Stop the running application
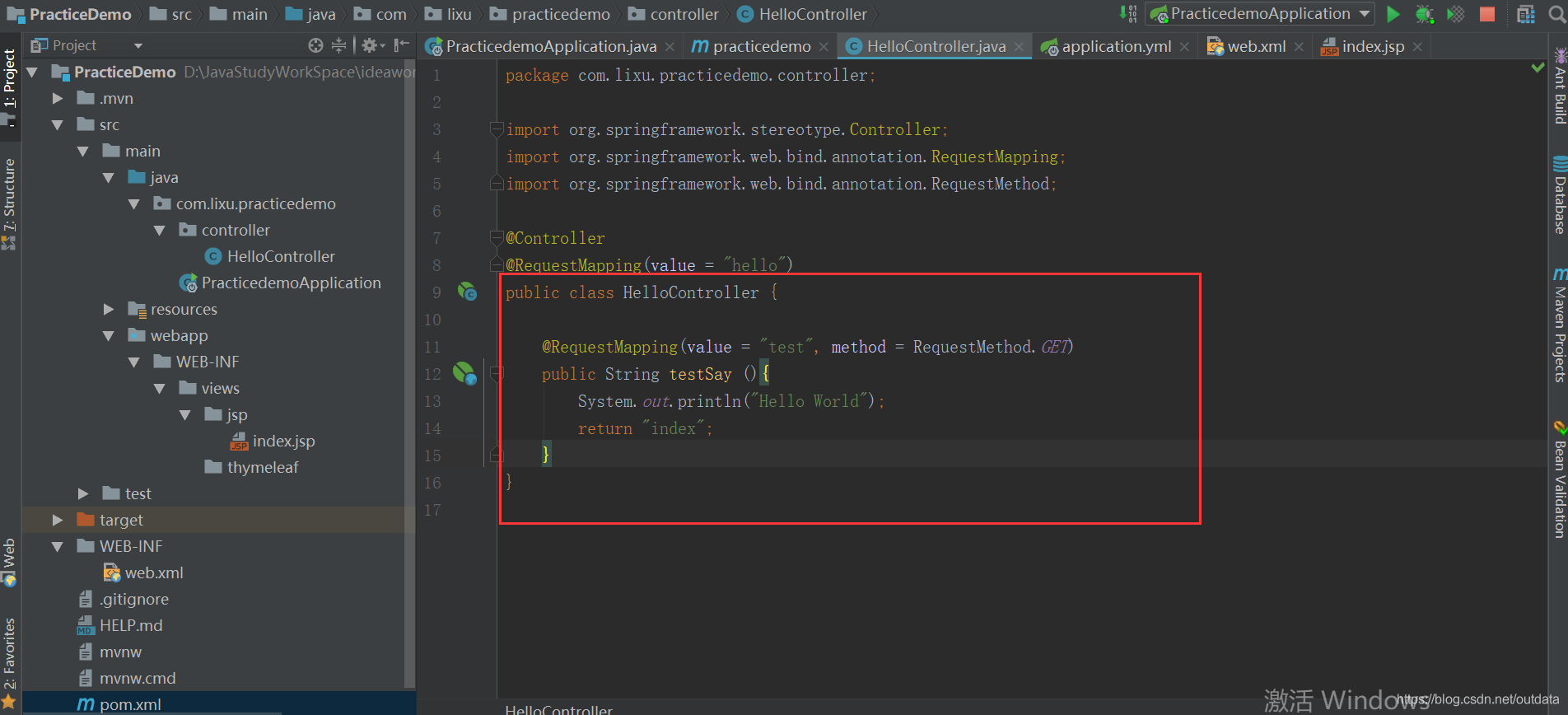1568x715 pixels. tap(1487, 14)
